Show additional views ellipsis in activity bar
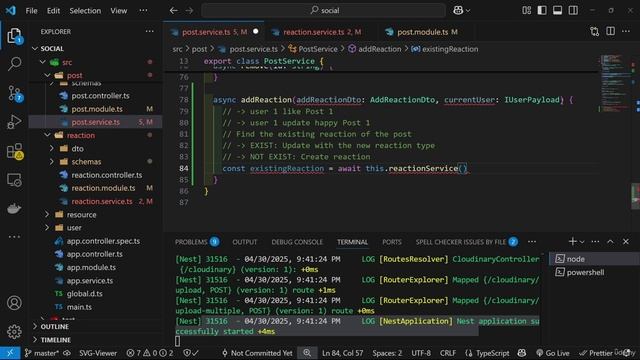 [x=14, y=237]
